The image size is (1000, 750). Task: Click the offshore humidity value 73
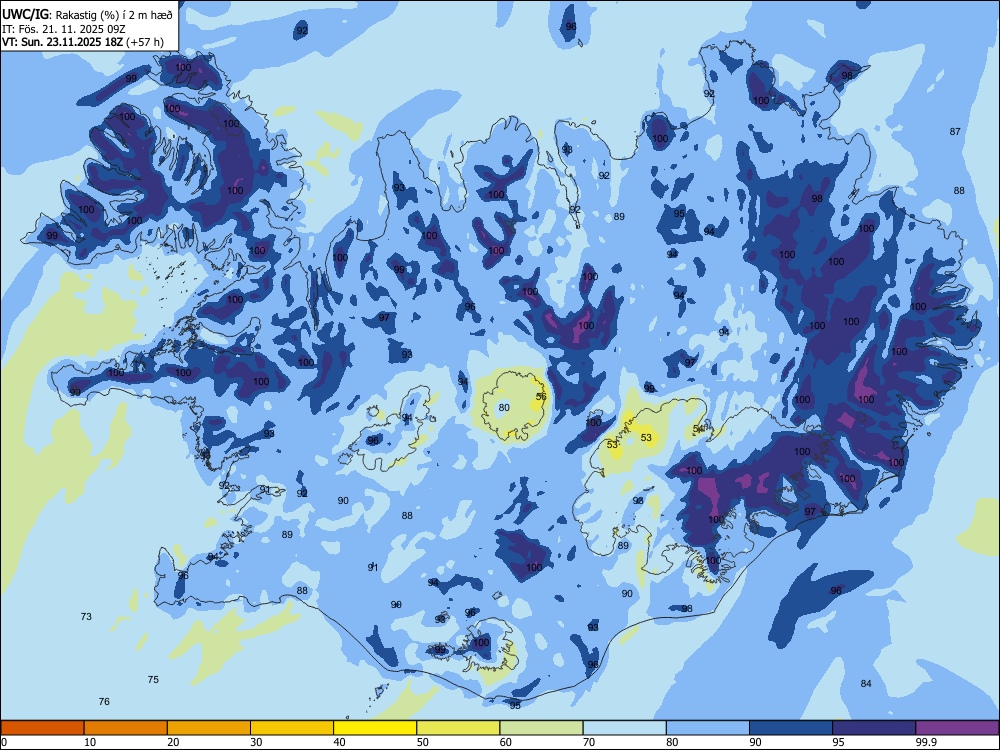pos(86,617)
